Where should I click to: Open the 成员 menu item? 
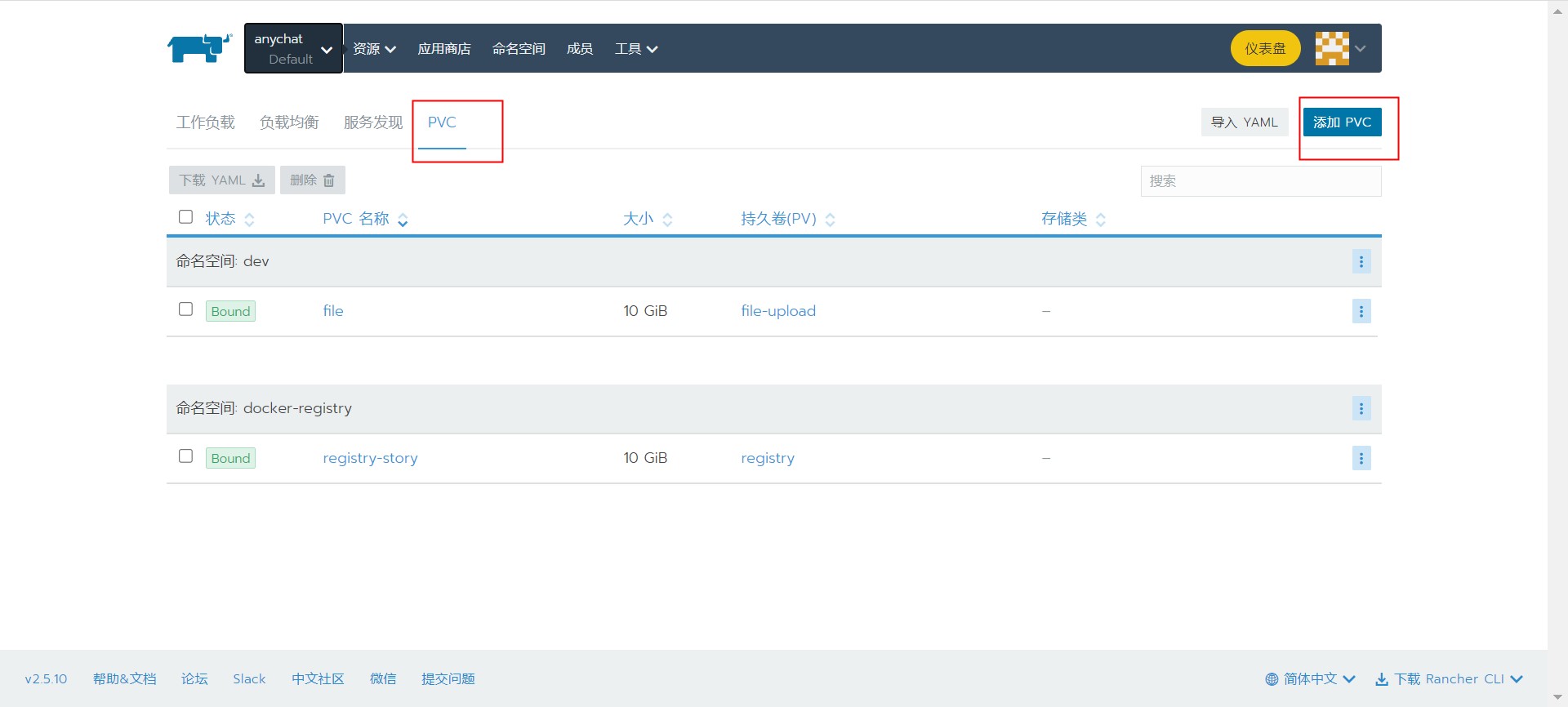pos(580,49)
